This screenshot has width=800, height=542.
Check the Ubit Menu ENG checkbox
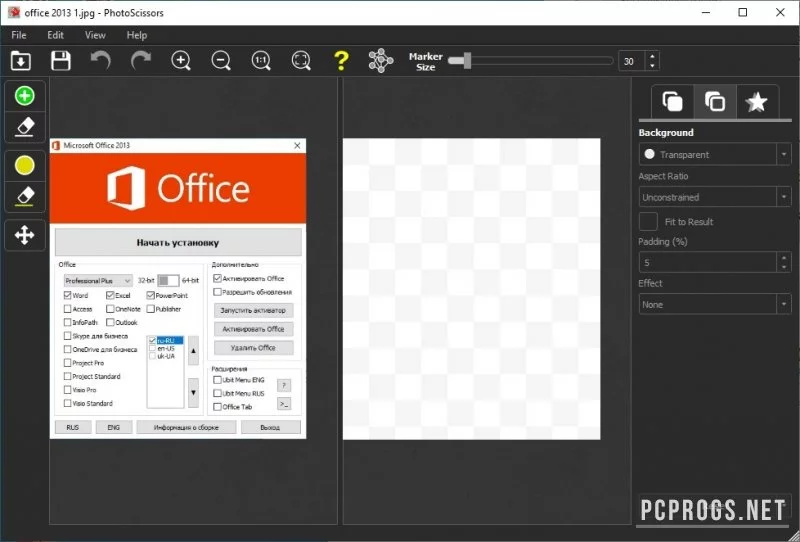tap(217, 380)
